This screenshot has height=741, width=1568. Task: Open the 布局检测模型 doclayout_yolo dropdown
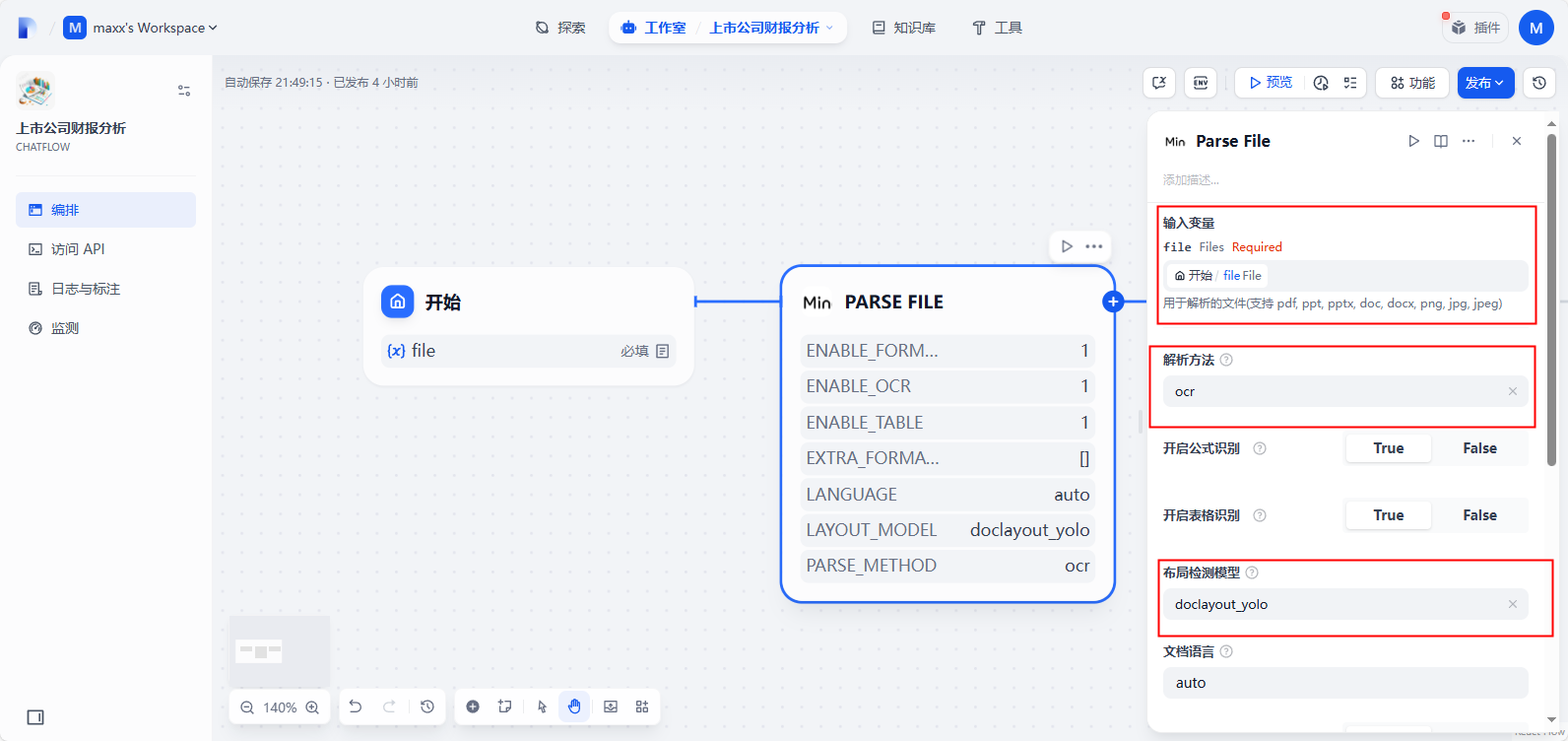tap(1345, 605)
